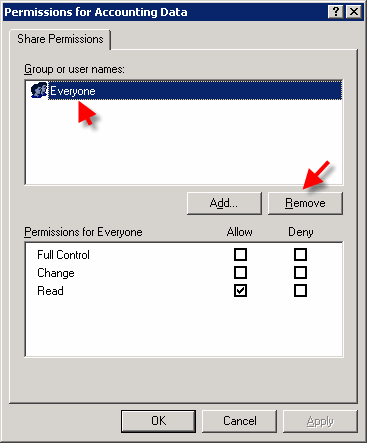Screen dimensions: 367x443
Task: Check Deny for Full Control
Action: [300, 255]
